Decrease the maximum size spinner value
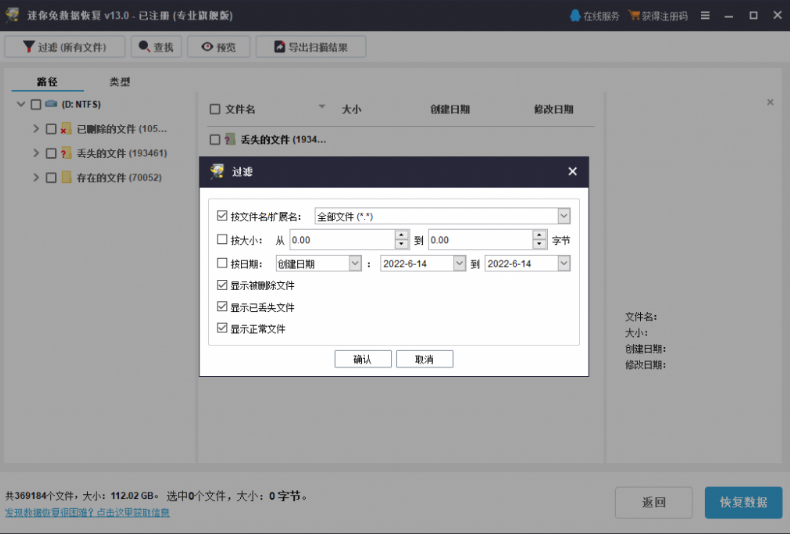The image size is (790, 536). (x=540, y=244)
